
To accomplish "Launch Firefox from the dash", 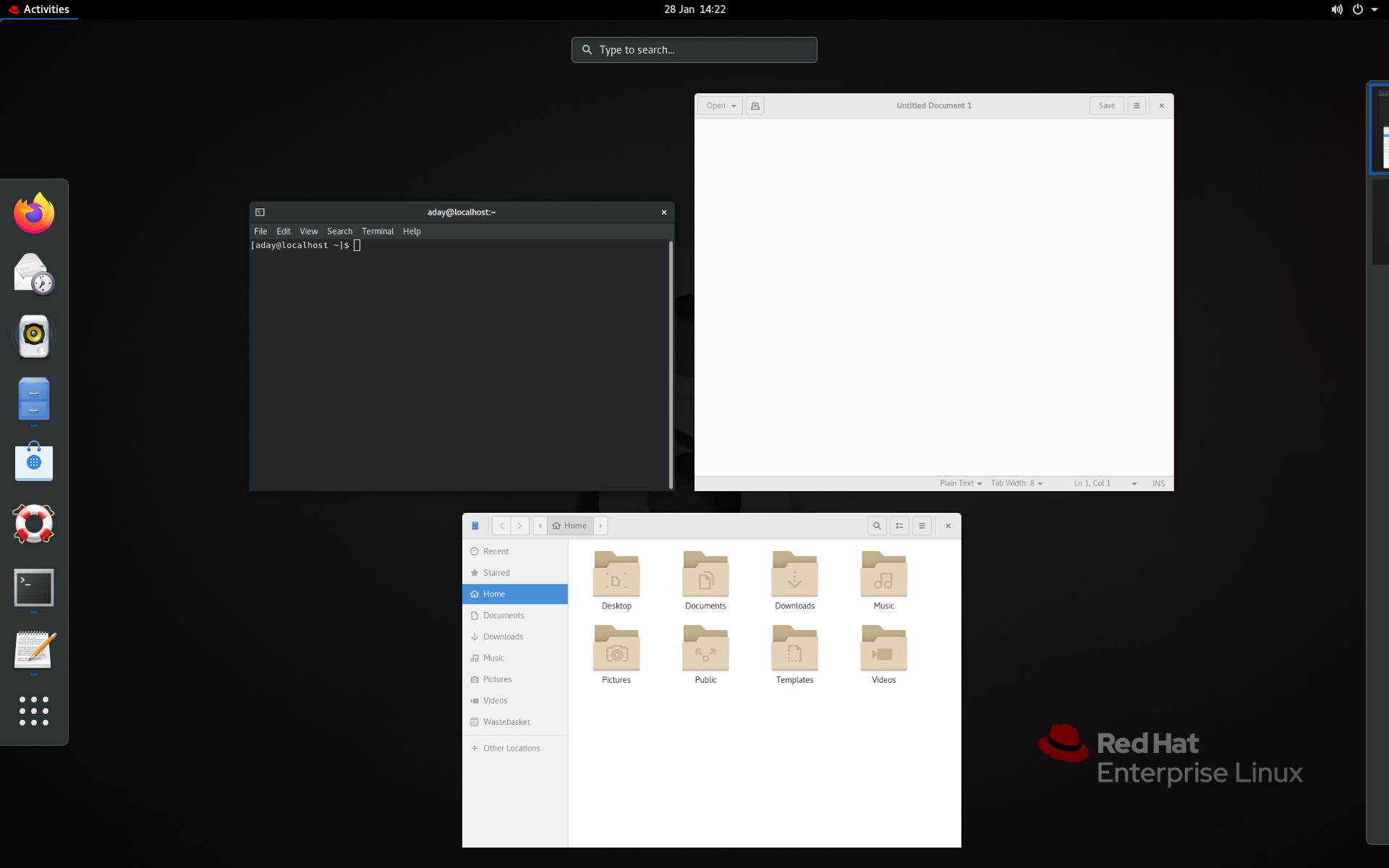I will pos(34,213).
